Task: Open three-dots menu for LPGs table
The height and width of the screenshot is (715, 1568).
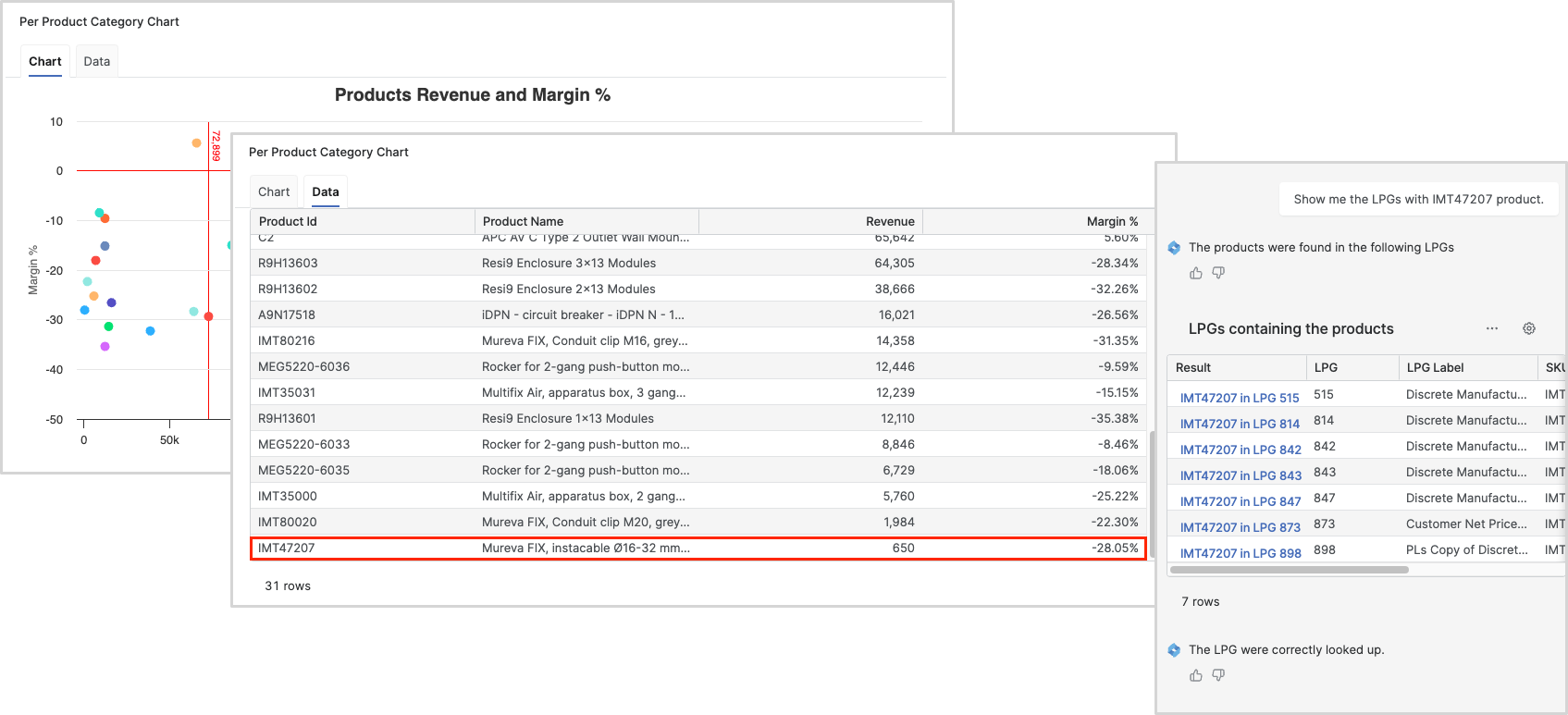Action: click(x=1492, y=328)
